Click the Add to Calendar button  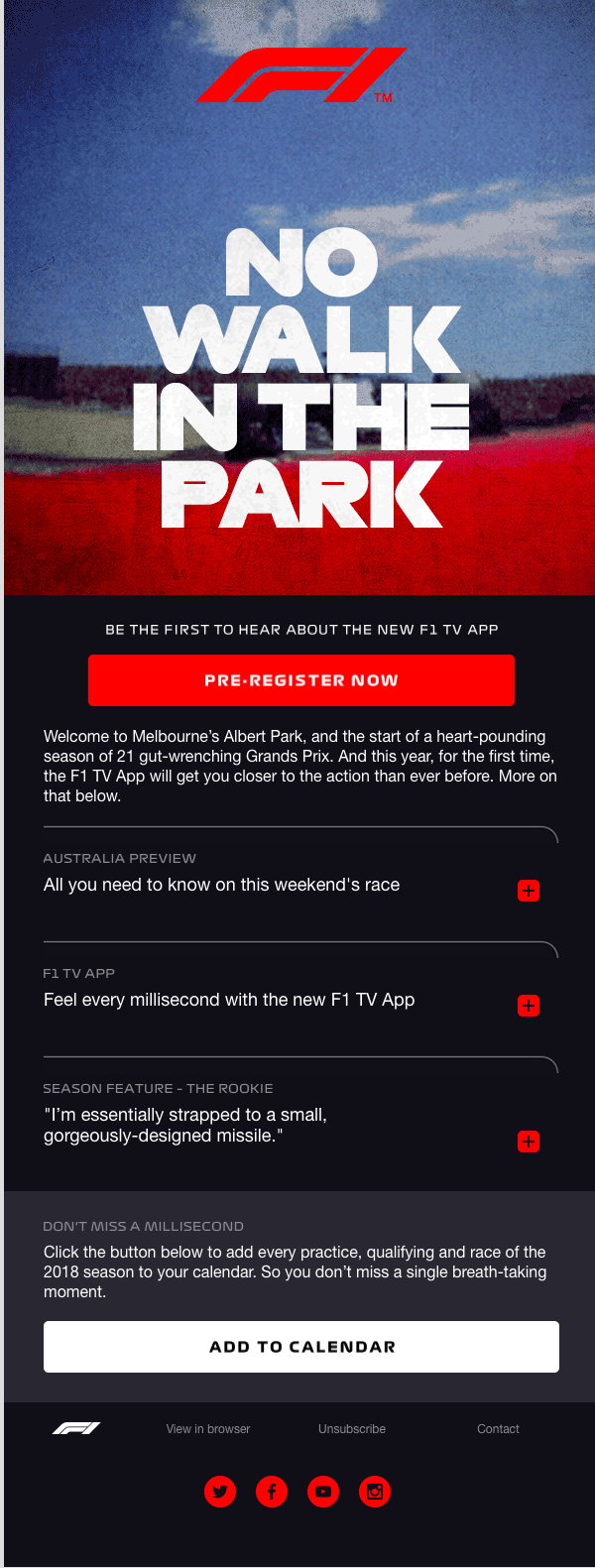point(301,1347)
